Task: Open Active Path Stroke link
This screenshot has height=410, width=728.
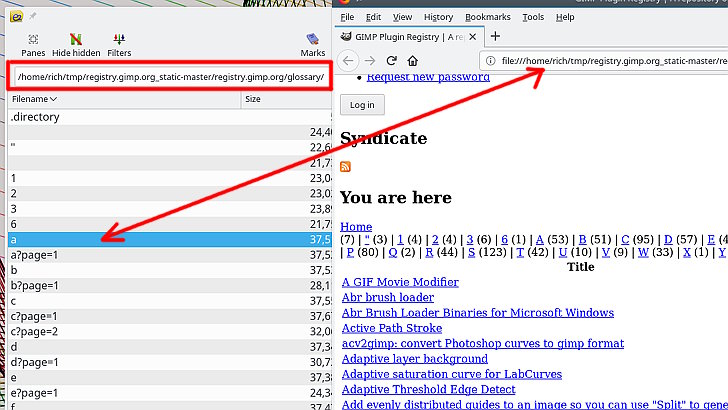Action: 392,328
